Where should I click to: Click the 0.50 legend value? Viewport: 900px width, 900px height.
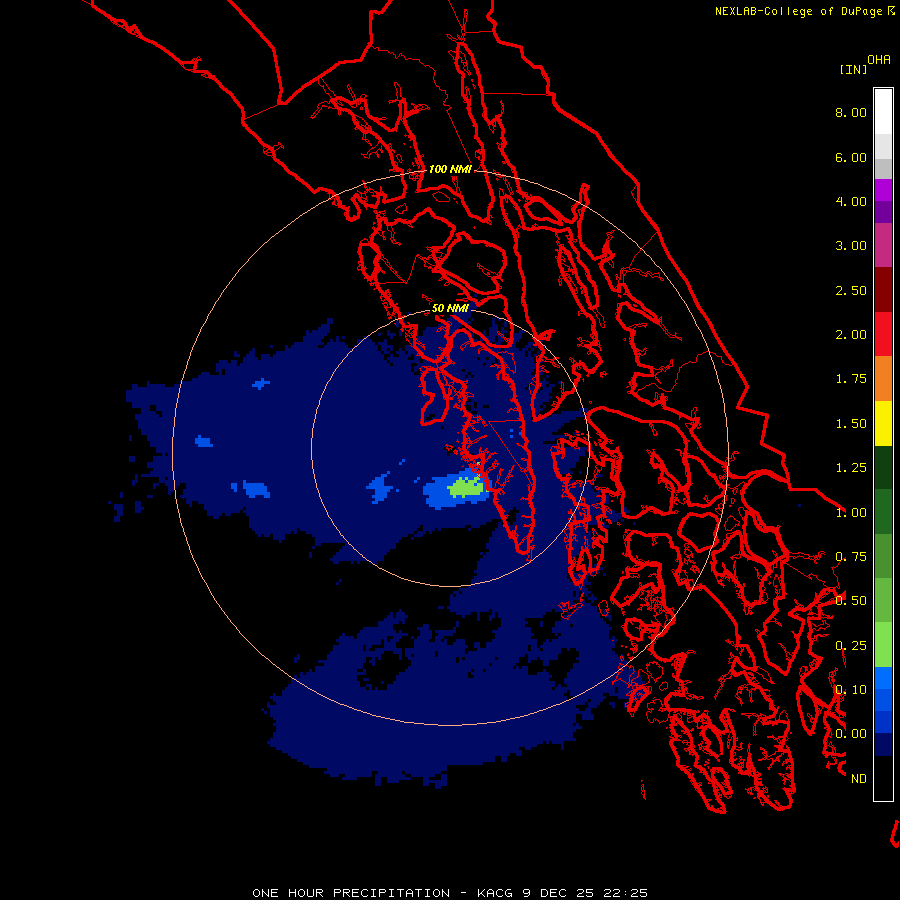[851, 601]
